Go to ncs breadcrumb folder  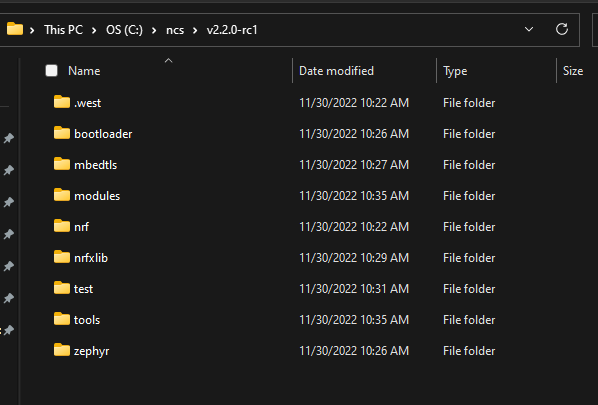[x=175, y=30]
